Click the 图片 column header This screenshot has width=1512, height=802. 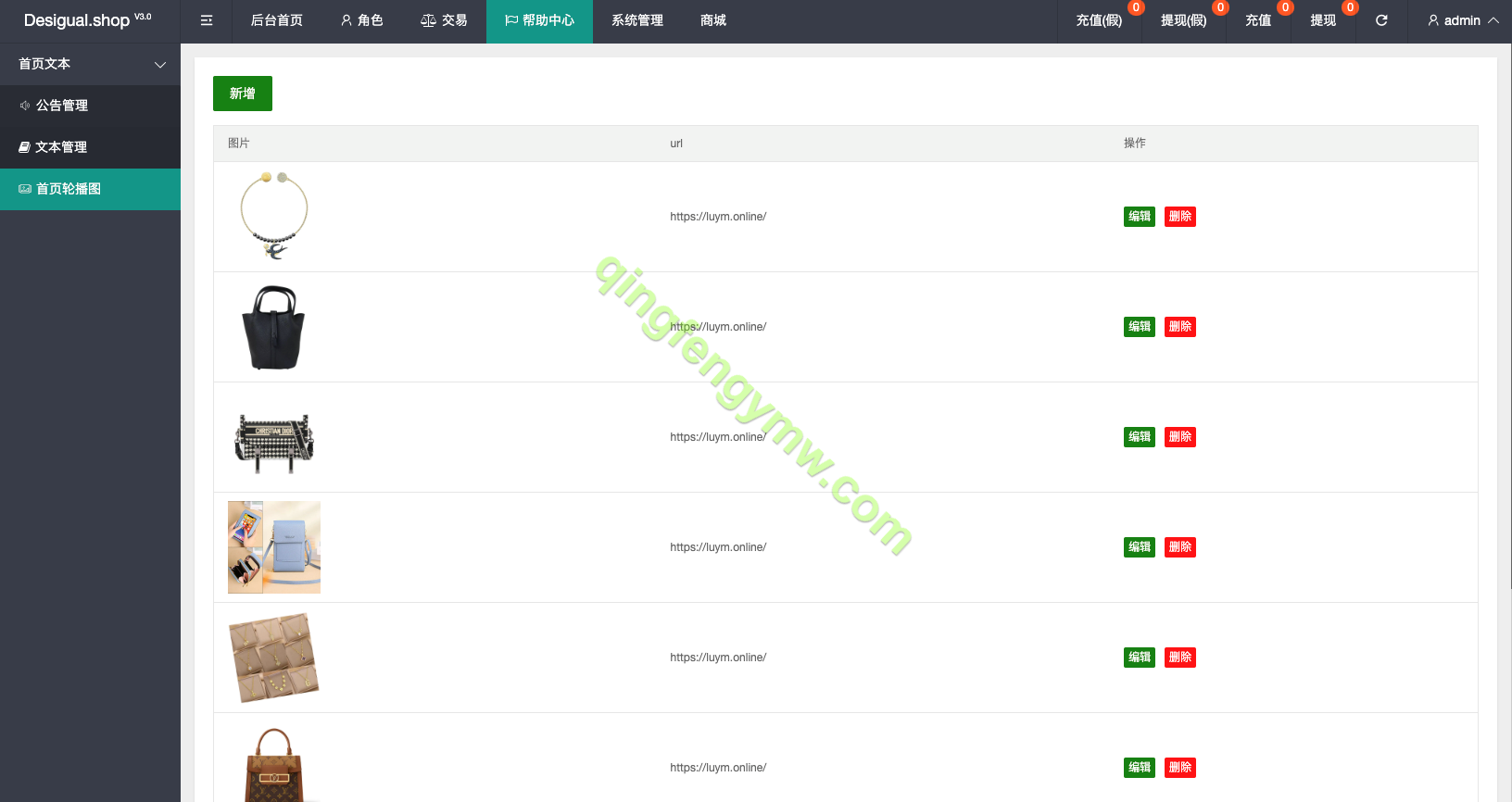point(239,144)
